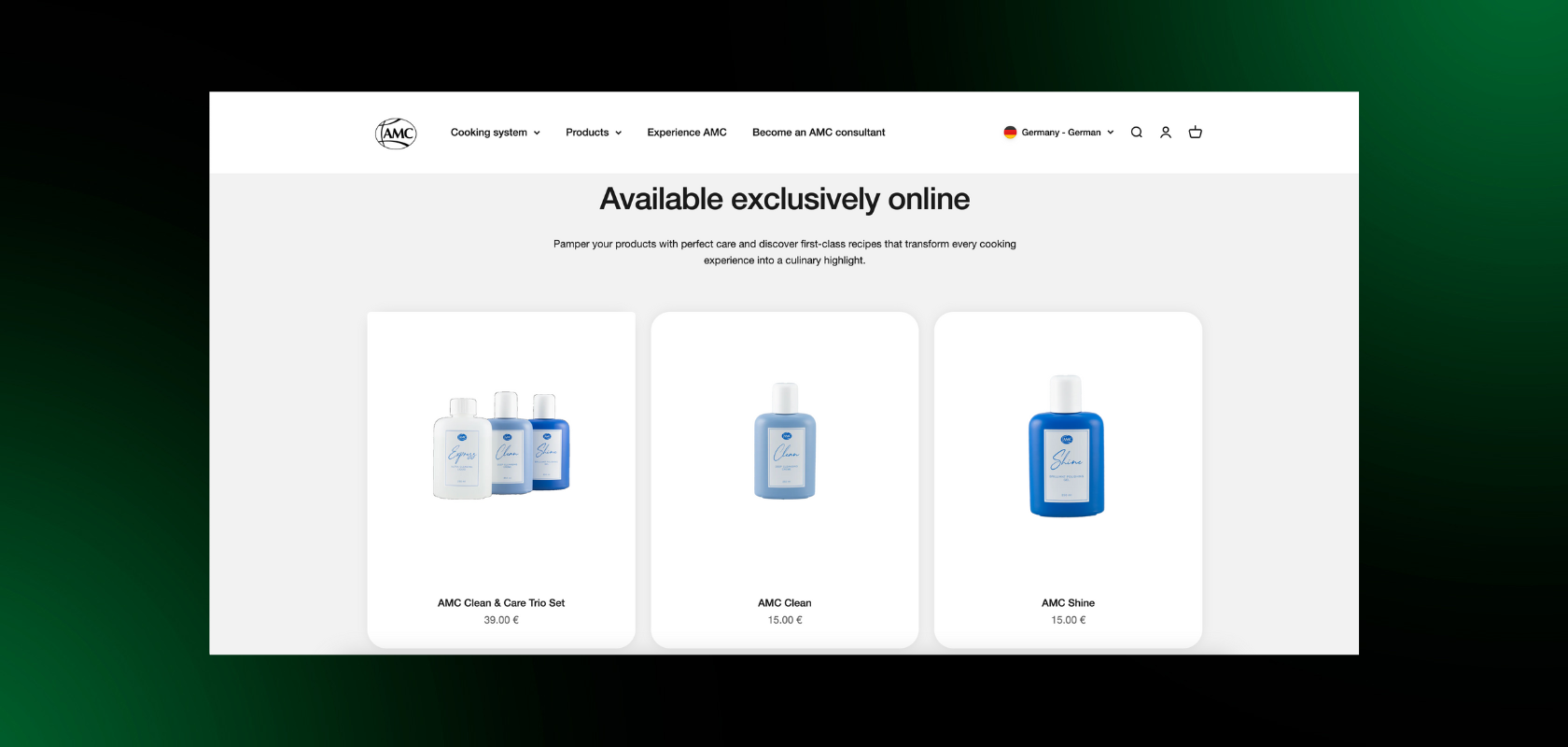Open the AMC Clean product title link
Screen dimensions: 1568x747
785,603
